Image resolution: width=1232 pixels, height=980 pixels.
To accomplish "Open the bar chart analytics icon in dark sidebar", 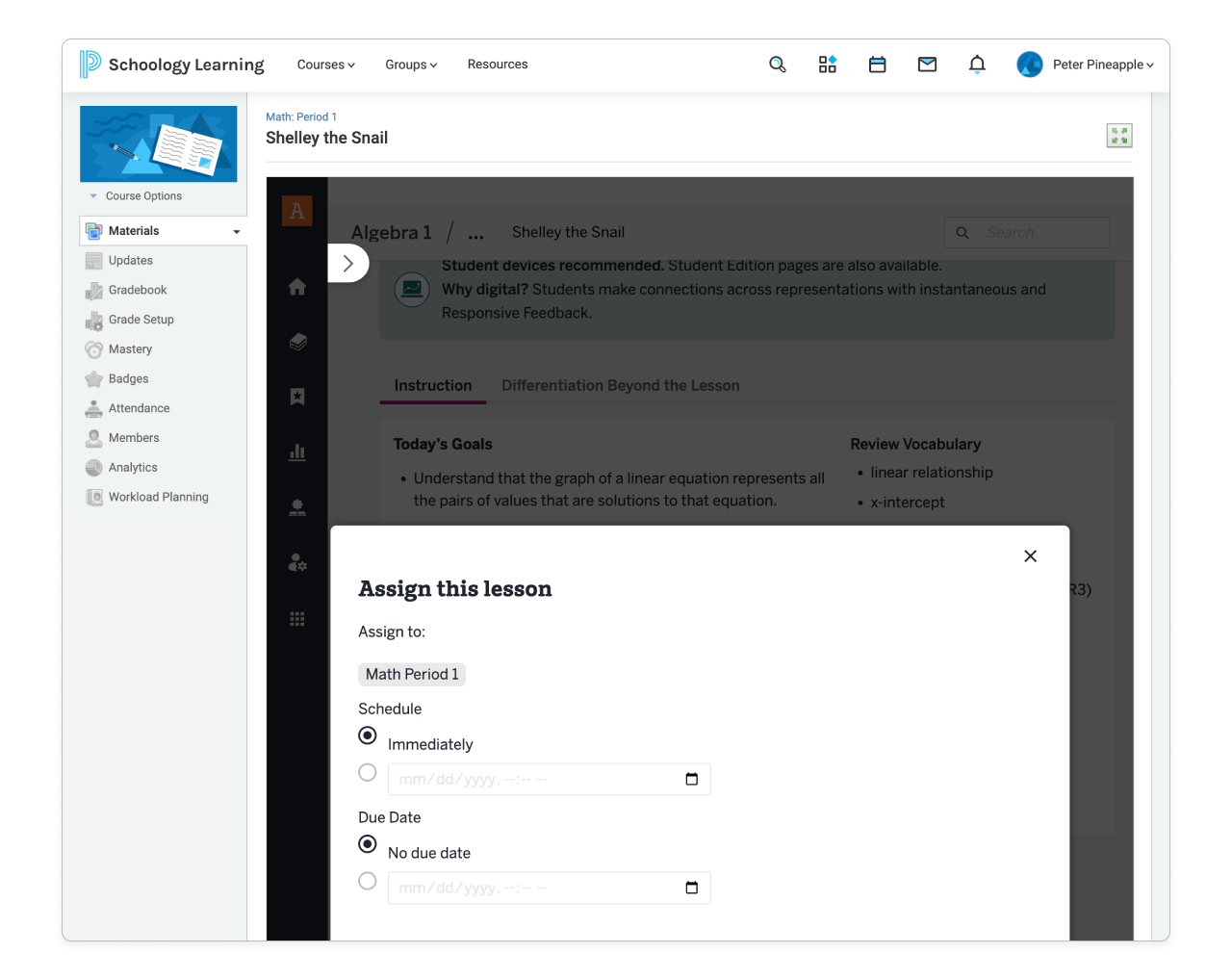I will click(297, 451).
